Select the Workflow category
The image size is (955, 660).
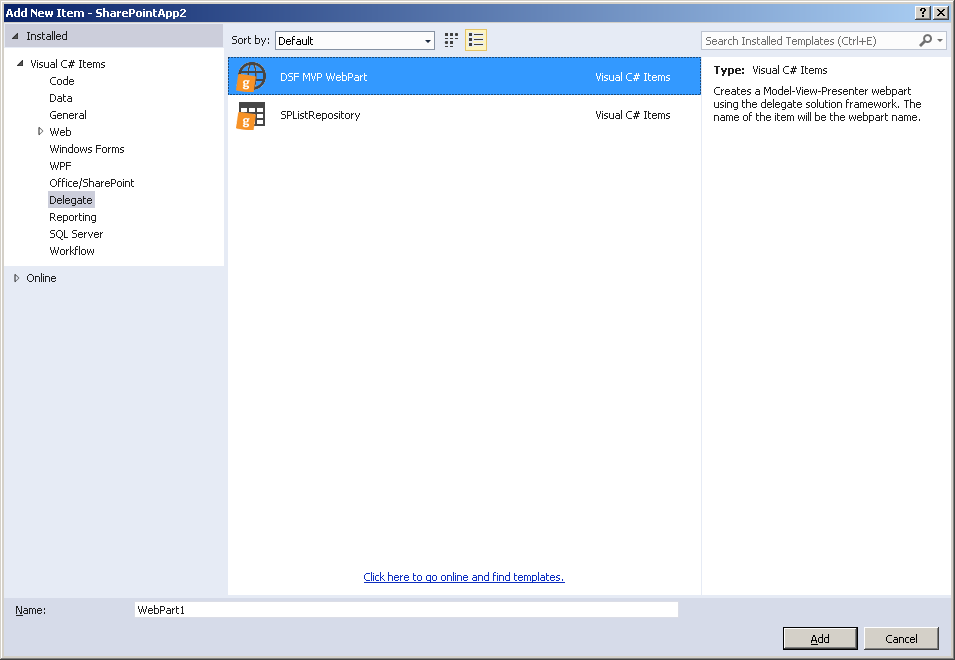[72, 251]
